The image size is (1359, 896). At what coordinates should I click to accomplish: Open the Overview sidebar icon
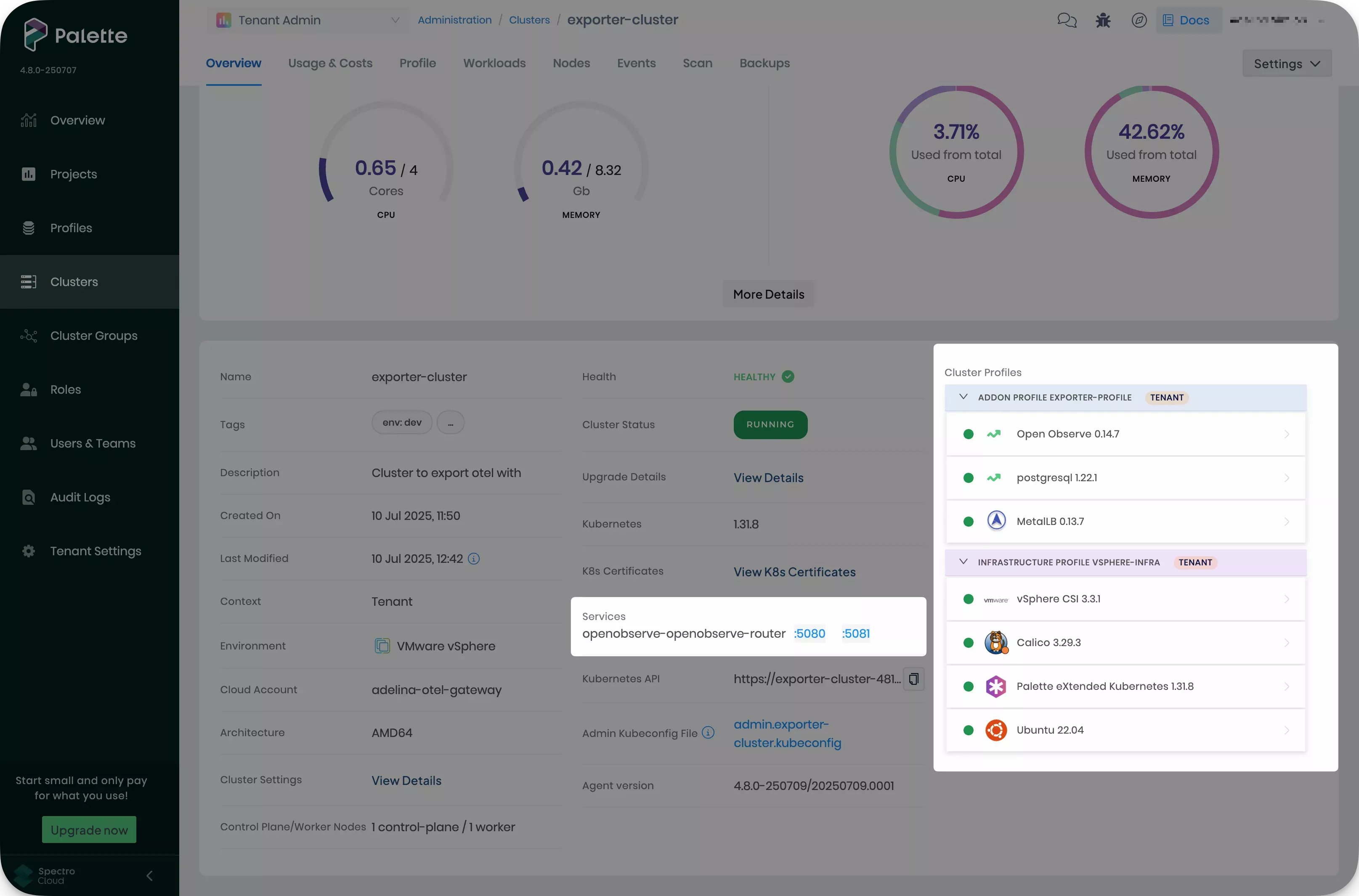click(x=29, y=121)
